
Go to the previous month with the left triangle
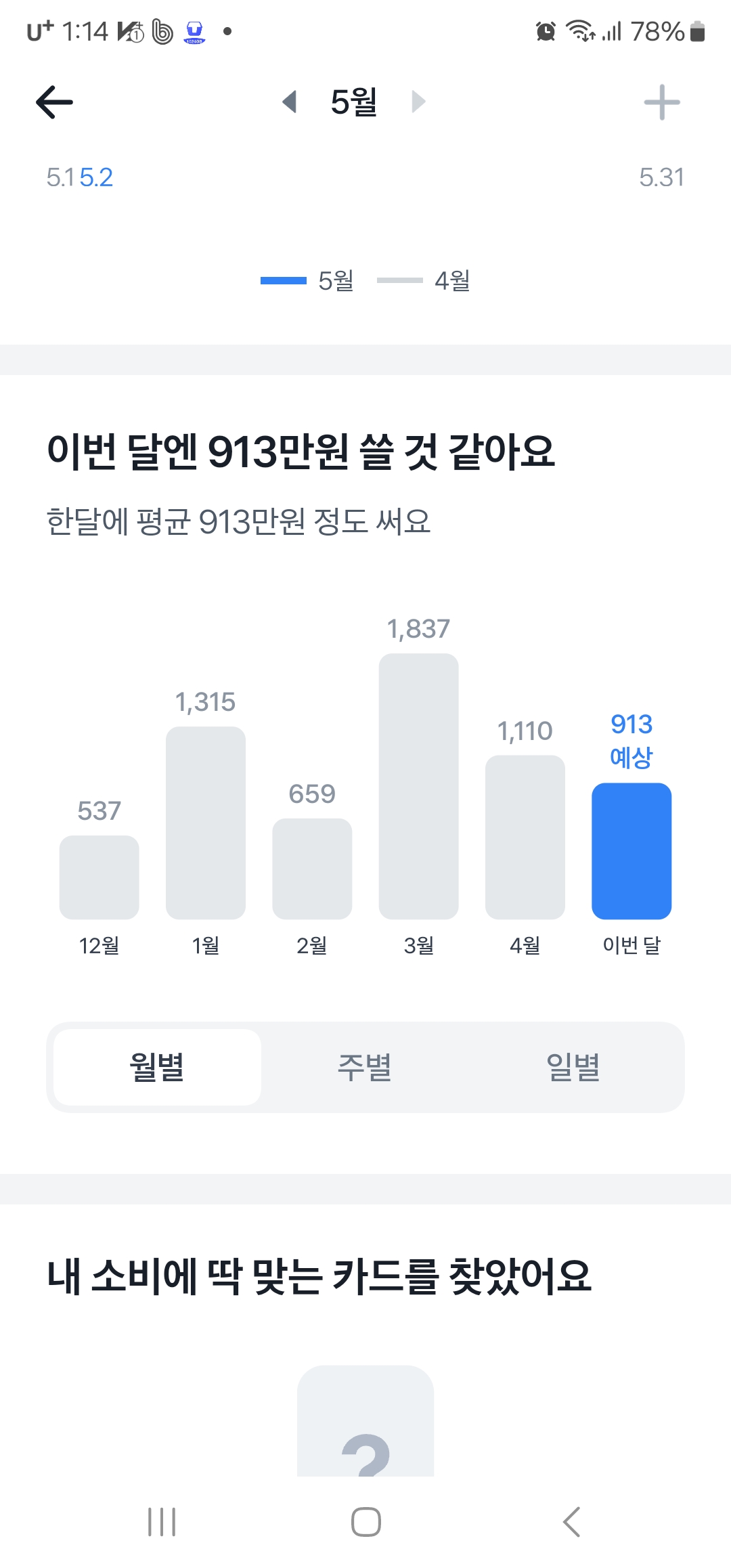290,102
